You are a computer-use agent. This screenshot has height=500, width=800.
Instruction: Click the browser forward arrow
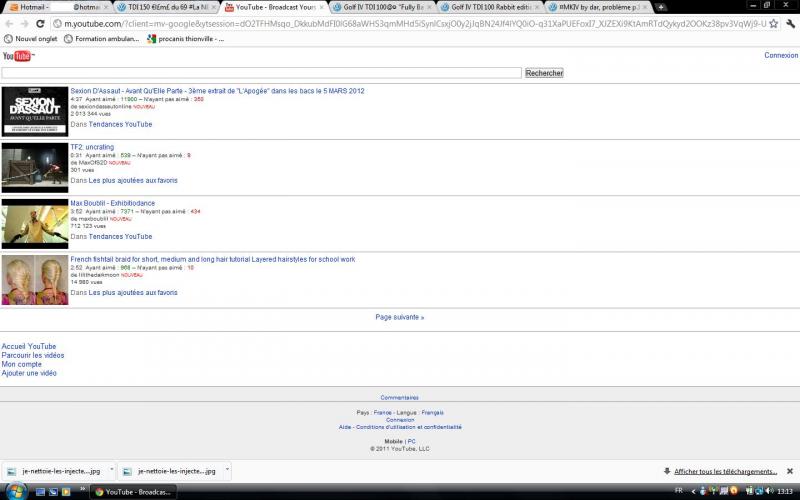point(24,23)
